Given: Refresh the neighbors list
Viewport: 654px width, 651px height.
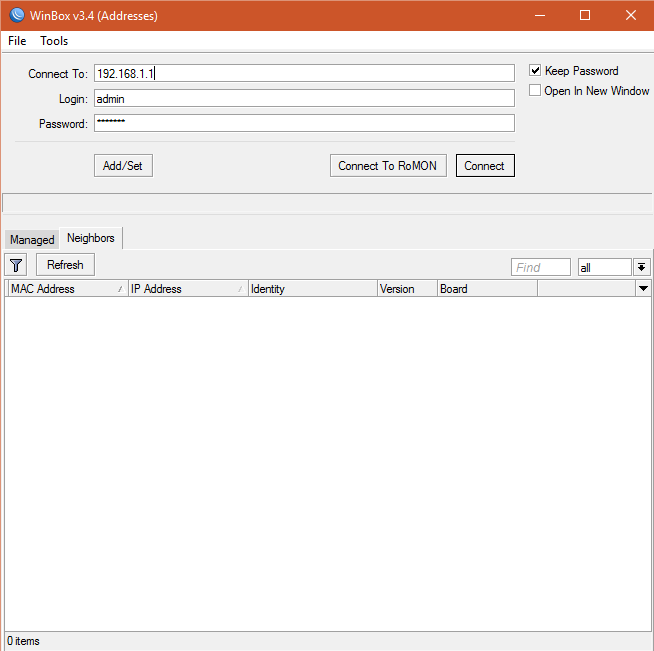Looking at the screenshot, I should click(x=65, y=265).
